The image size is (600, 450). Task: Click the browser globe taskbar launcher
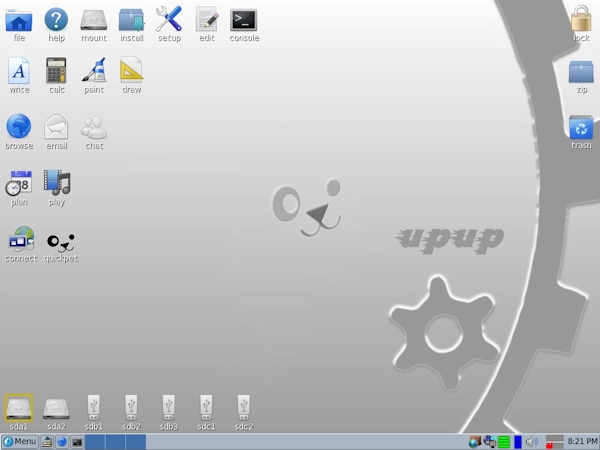point(62,442)
